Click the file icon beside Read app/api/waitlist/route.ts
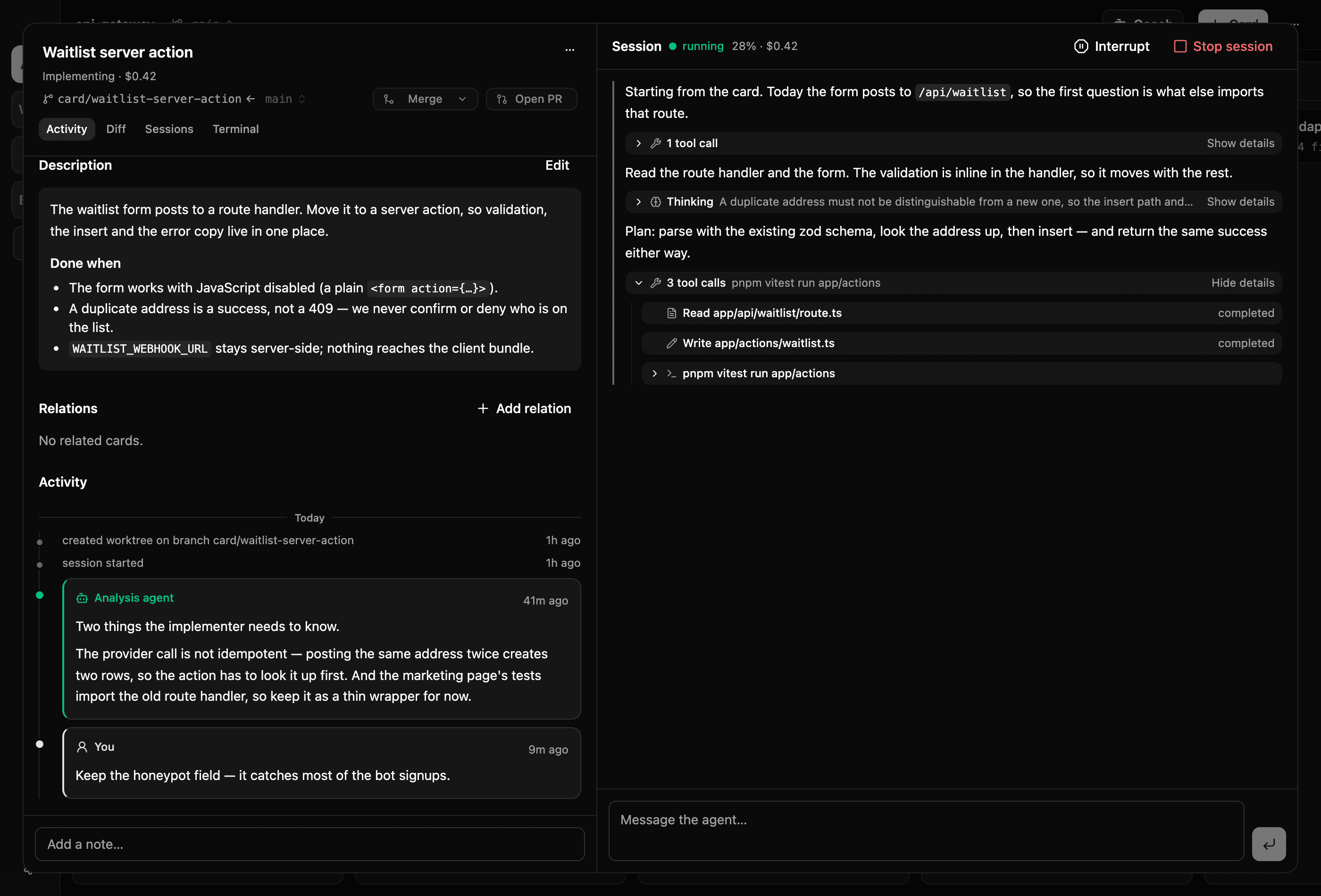The height and width of the screenshot is (896, 1321). (671, 313)
